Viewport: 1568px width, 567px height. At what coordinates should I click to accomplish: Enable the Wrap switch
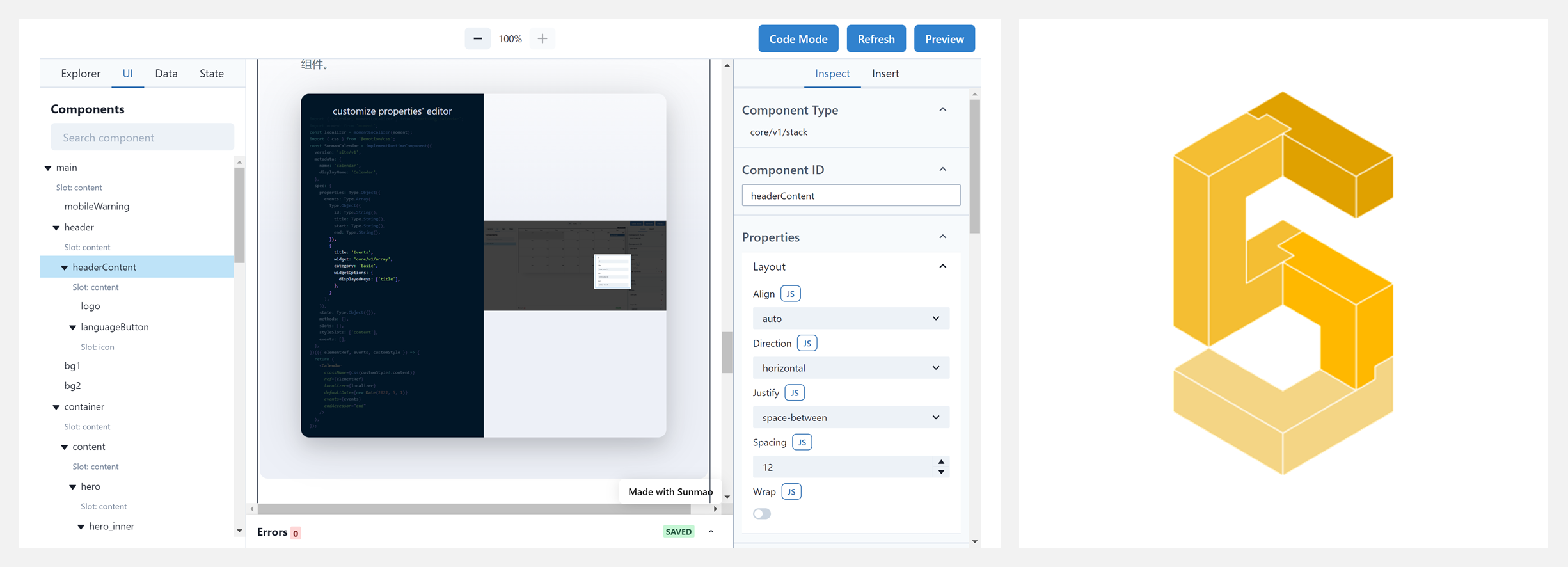tap(762, 514)
